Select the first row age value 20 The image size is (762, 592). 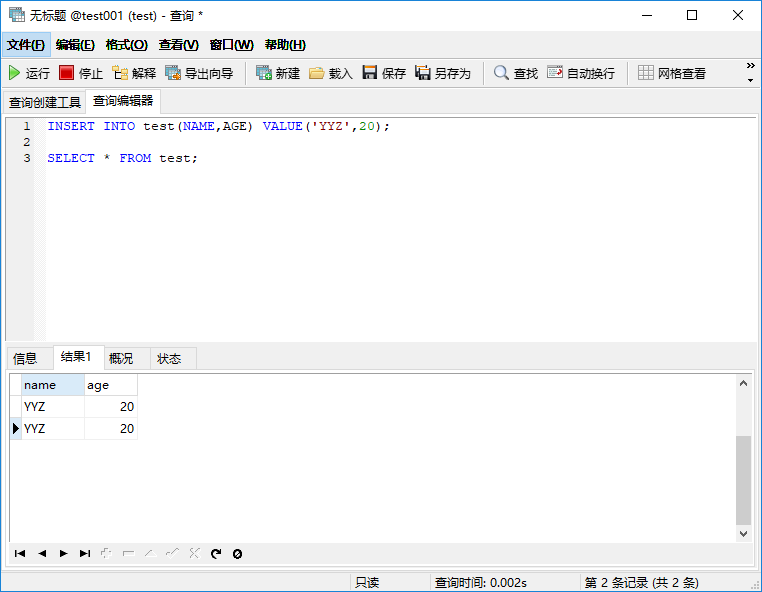click(111, 406)
